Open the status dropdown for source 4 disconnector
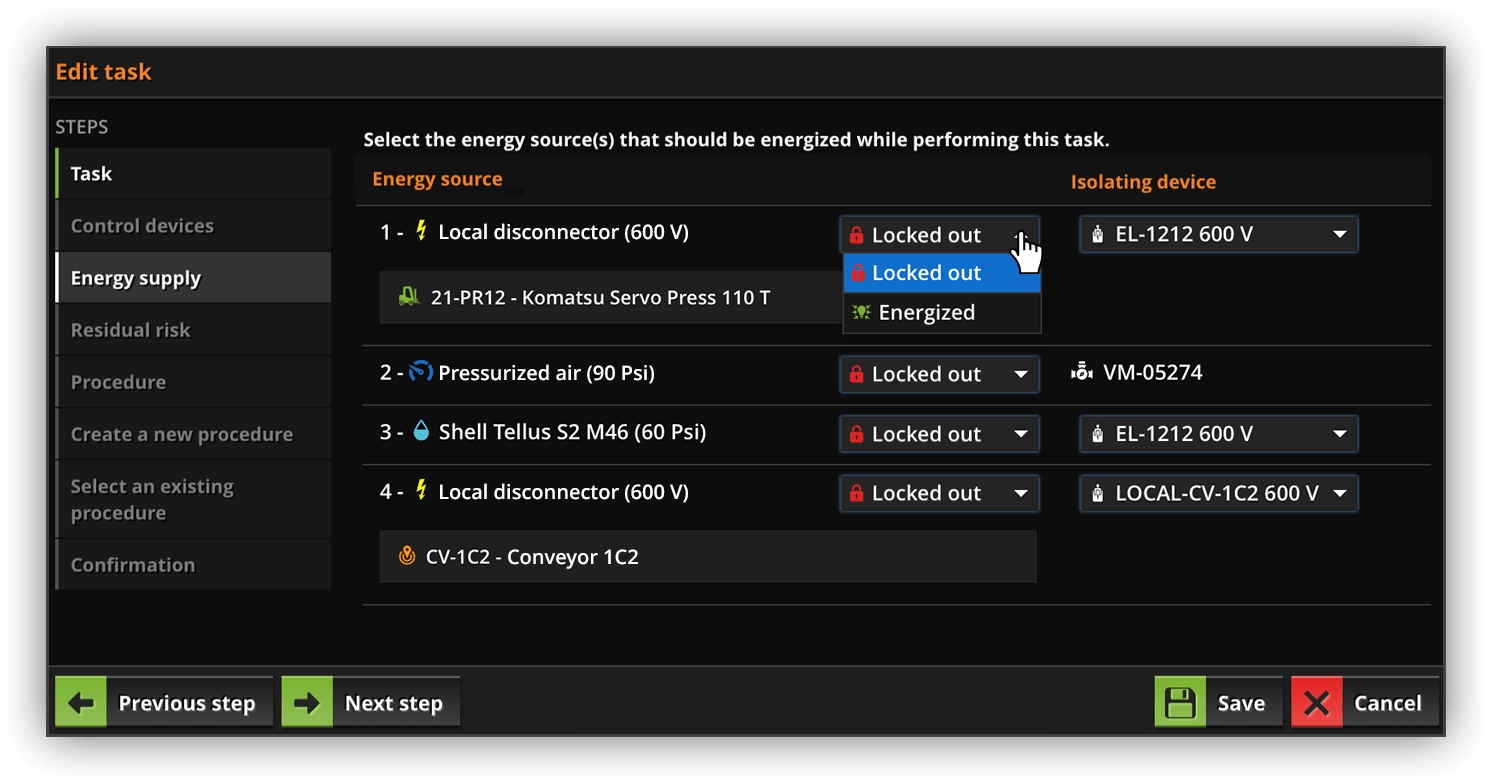1492x783 pixels. [939, 493]
